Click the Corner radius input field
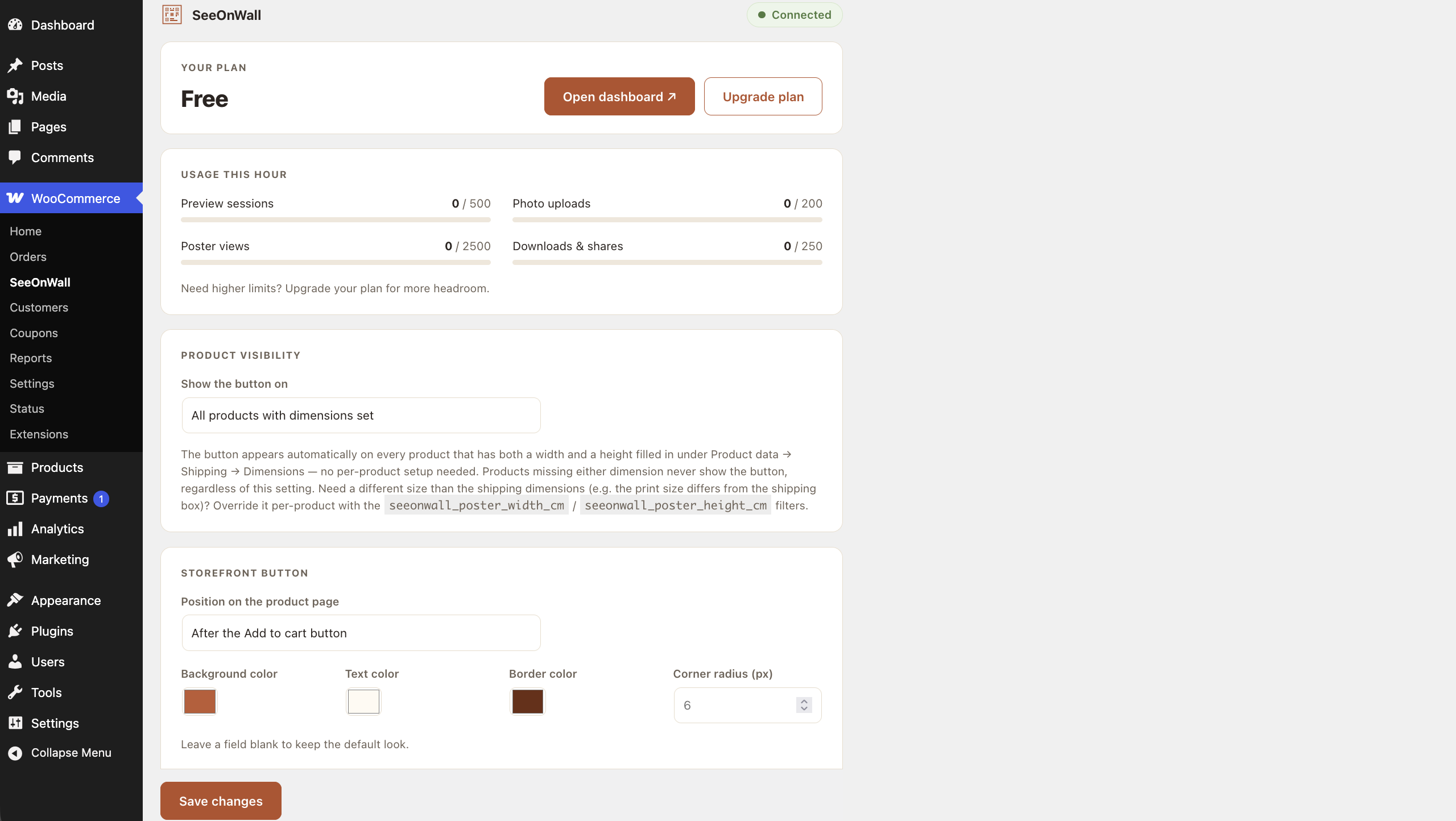The width and height of the screenshot is (1456, 821). [747, 706]
